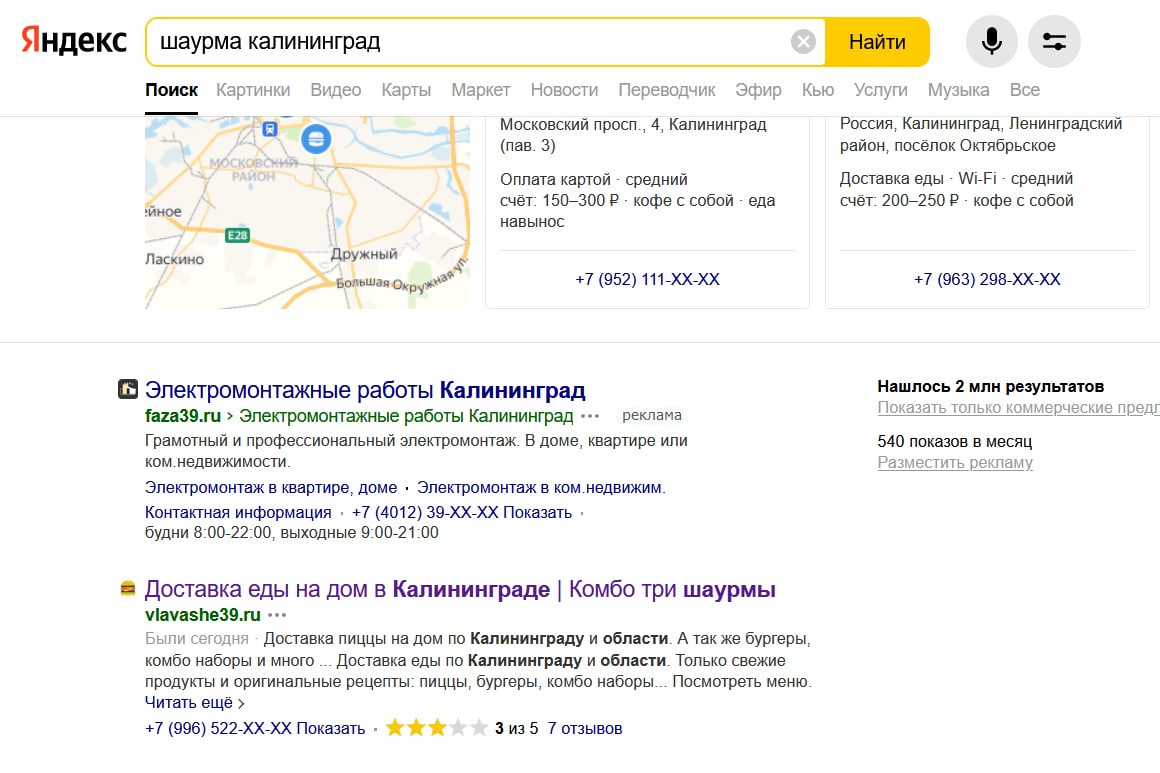The height and width of the screenshot is (773, 1160).
Task: Click Разместить рекламу link
Action: click(x=955, y=463)
